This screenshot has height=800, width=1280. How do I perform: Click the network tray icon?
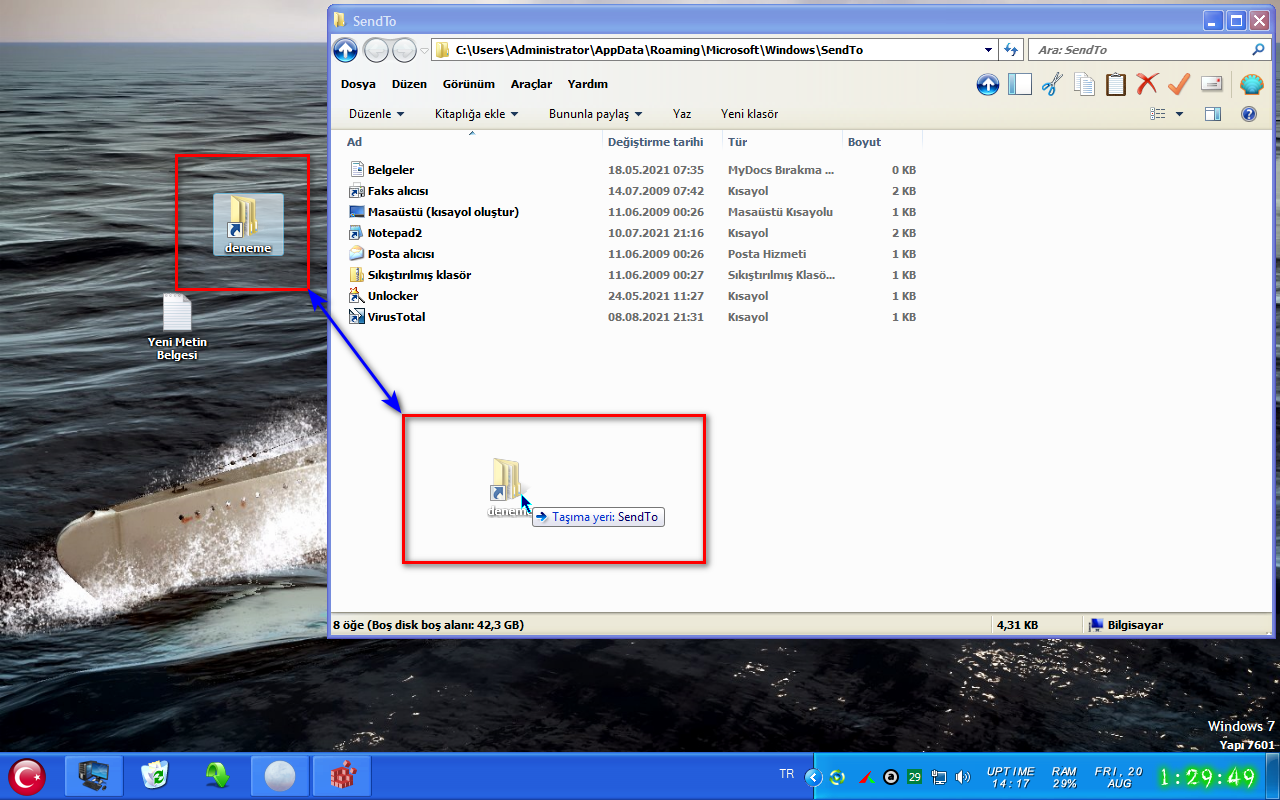click(939, 777)
